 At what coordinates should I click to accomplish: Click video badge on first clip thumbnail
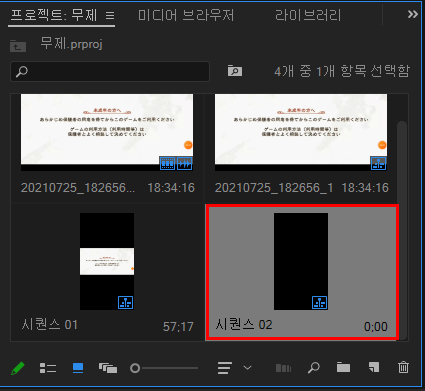(167, 163)
